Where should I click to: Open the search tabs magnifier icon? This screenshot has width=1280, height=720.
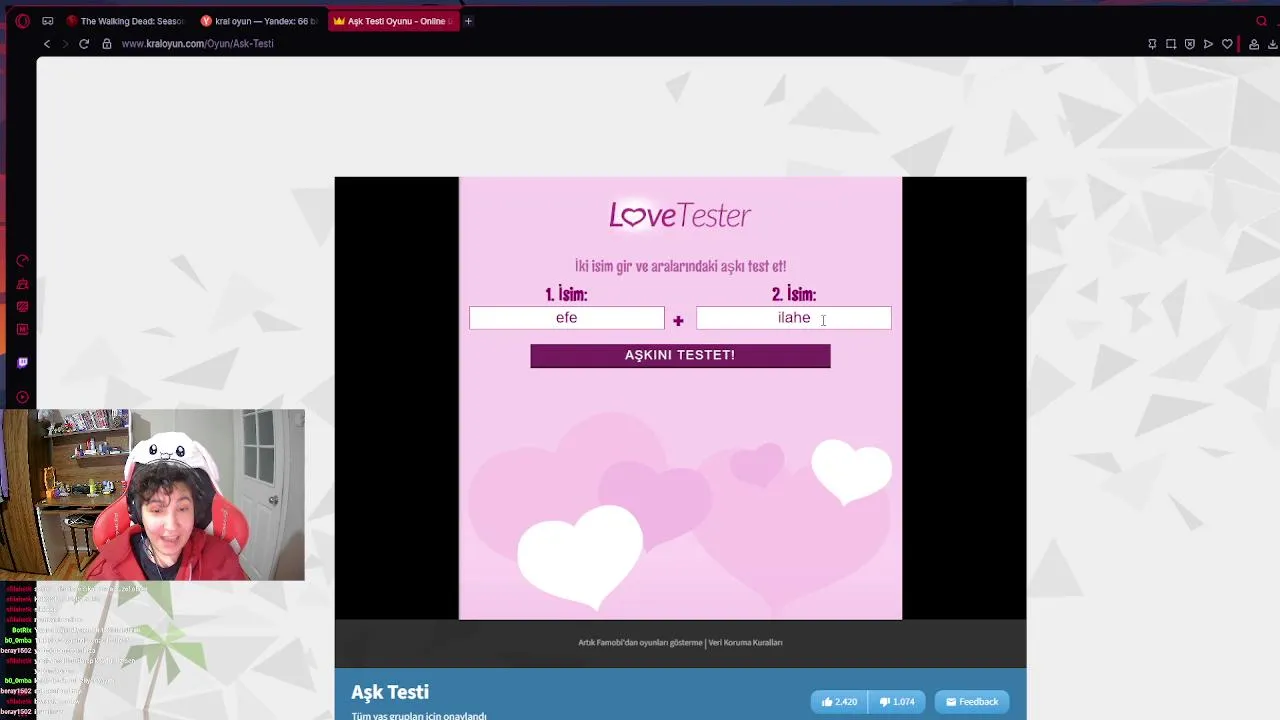coord(1262,21)
